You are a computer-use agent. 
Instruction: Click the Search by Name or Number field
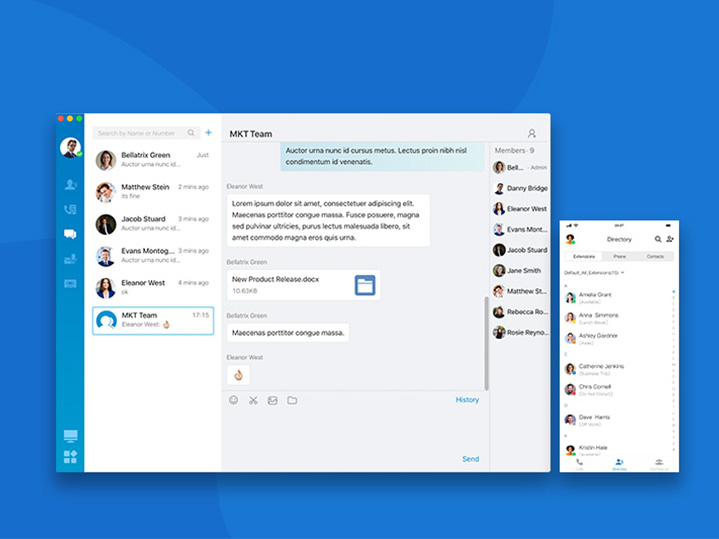pos(146,133)
